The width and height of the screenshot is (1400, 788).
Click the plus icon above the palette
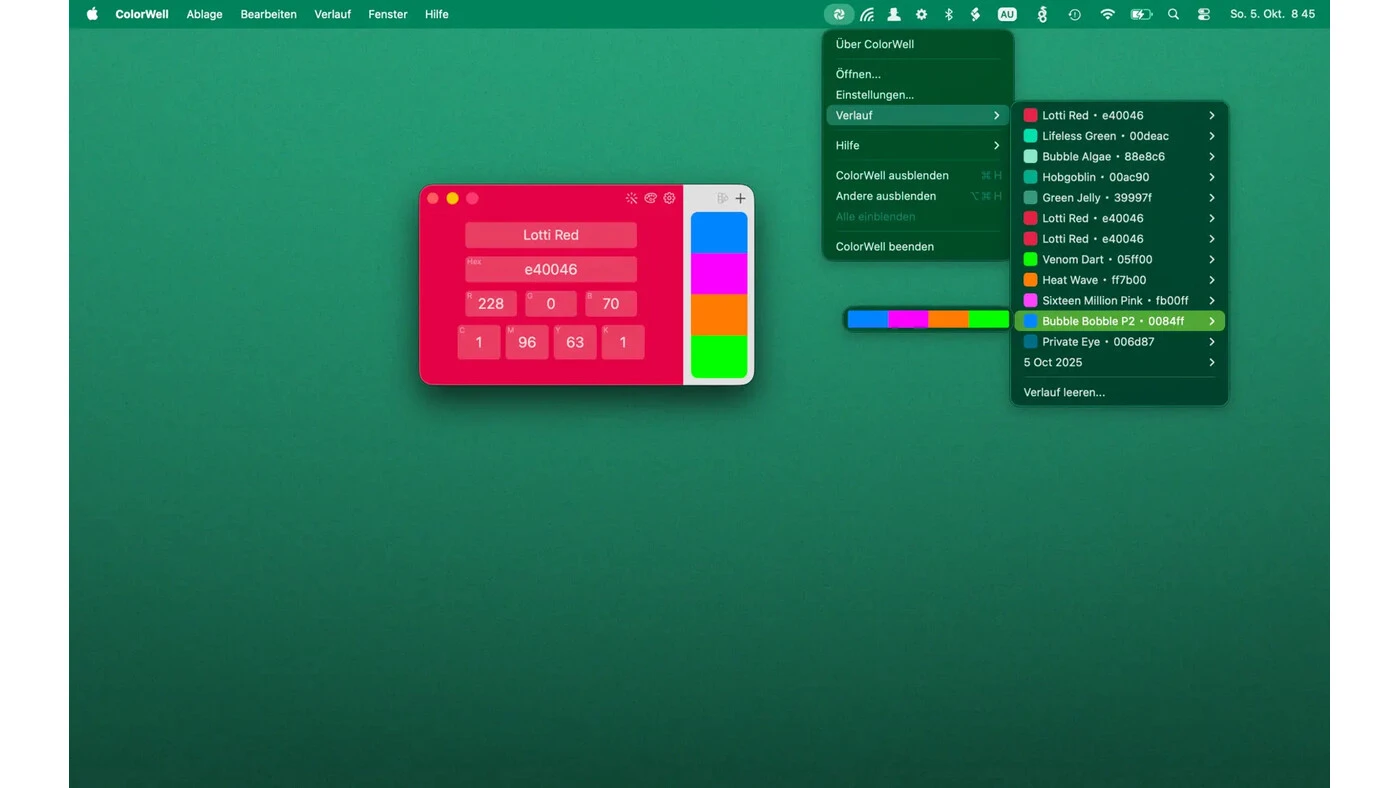coord(740,198)
